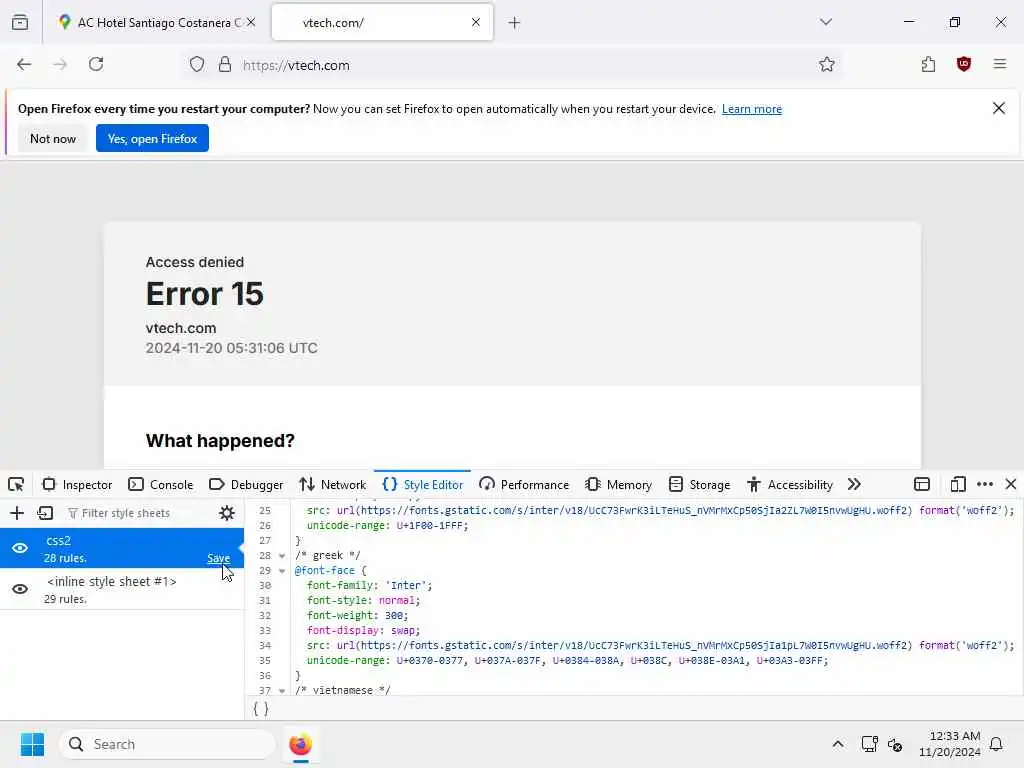The width and height of the screenshot is (1024, 768).
Task: Open Style Editor options gear
Action: click(227, 513)
